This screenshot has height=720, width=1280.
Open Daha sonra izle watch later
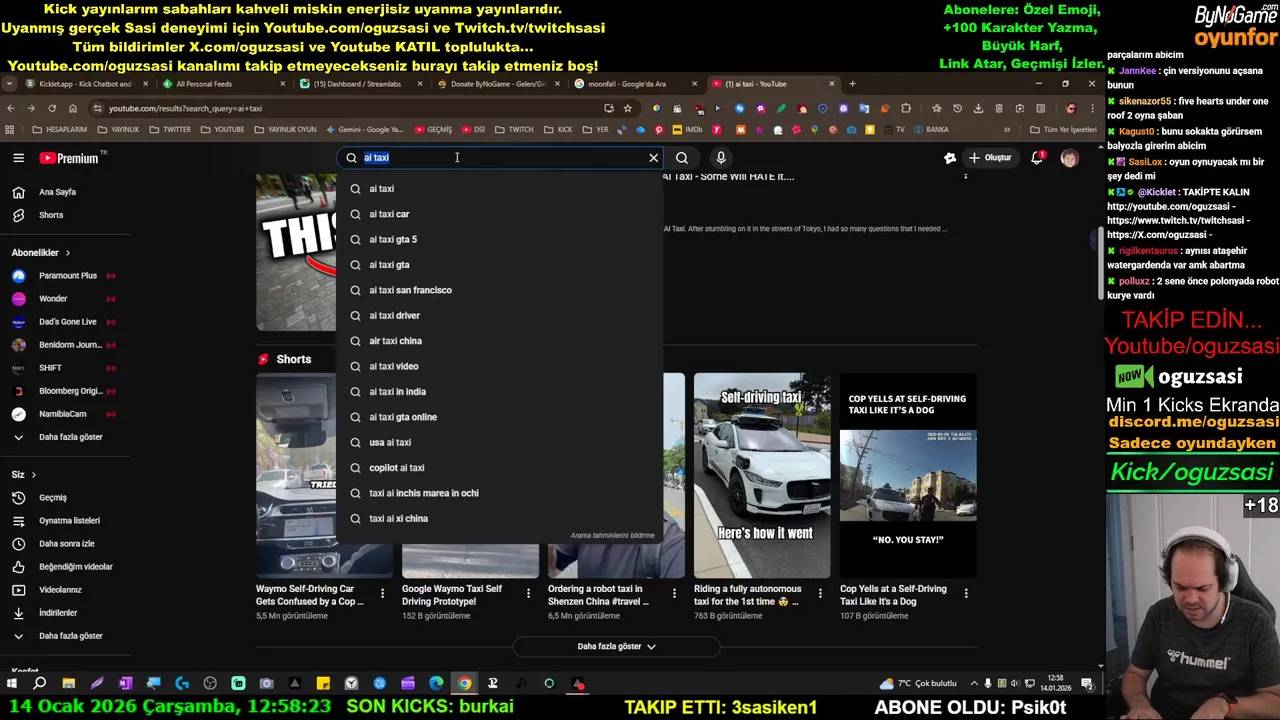coord(66,544)
